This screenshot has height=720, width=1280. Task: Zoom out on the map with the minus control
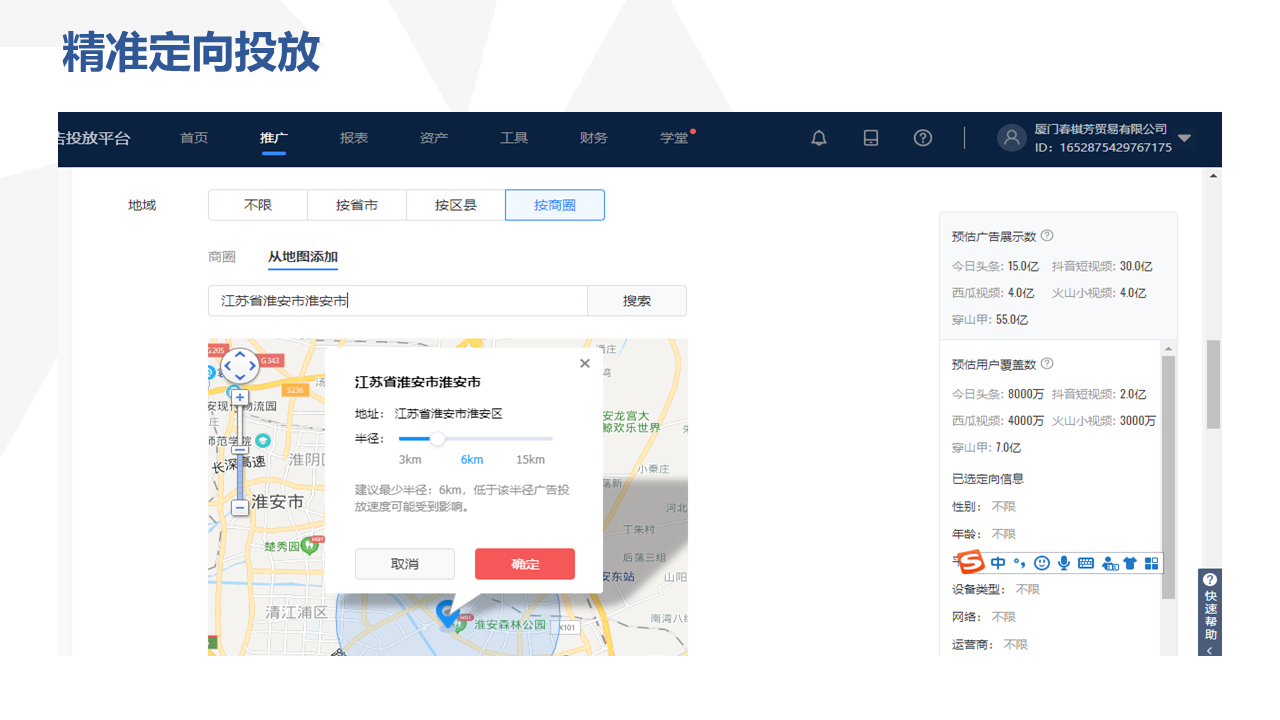click(240, 508)
